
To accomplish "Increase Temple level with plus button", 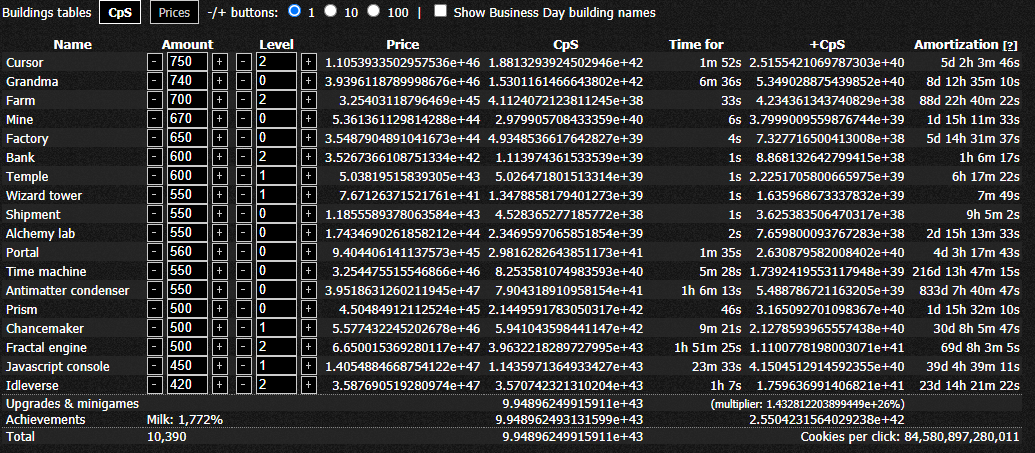I will point(308,177).
